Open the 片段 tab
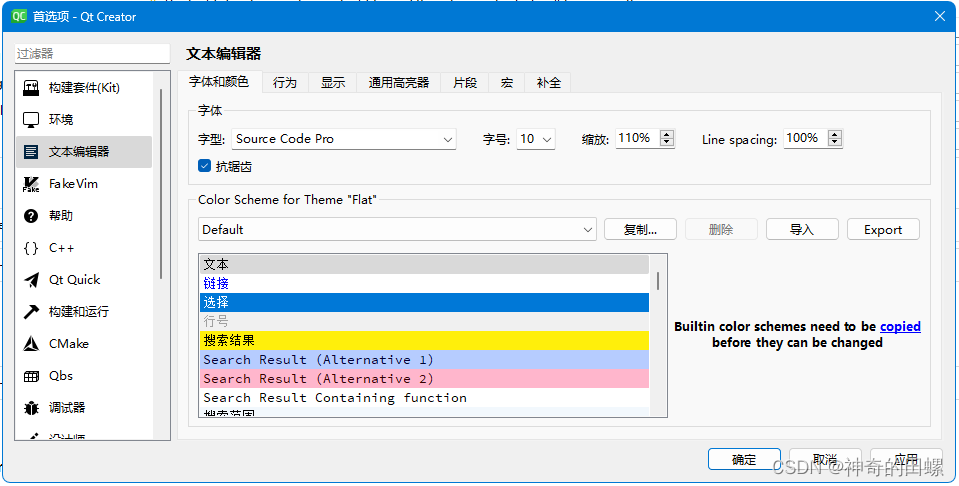 [465, 83]
